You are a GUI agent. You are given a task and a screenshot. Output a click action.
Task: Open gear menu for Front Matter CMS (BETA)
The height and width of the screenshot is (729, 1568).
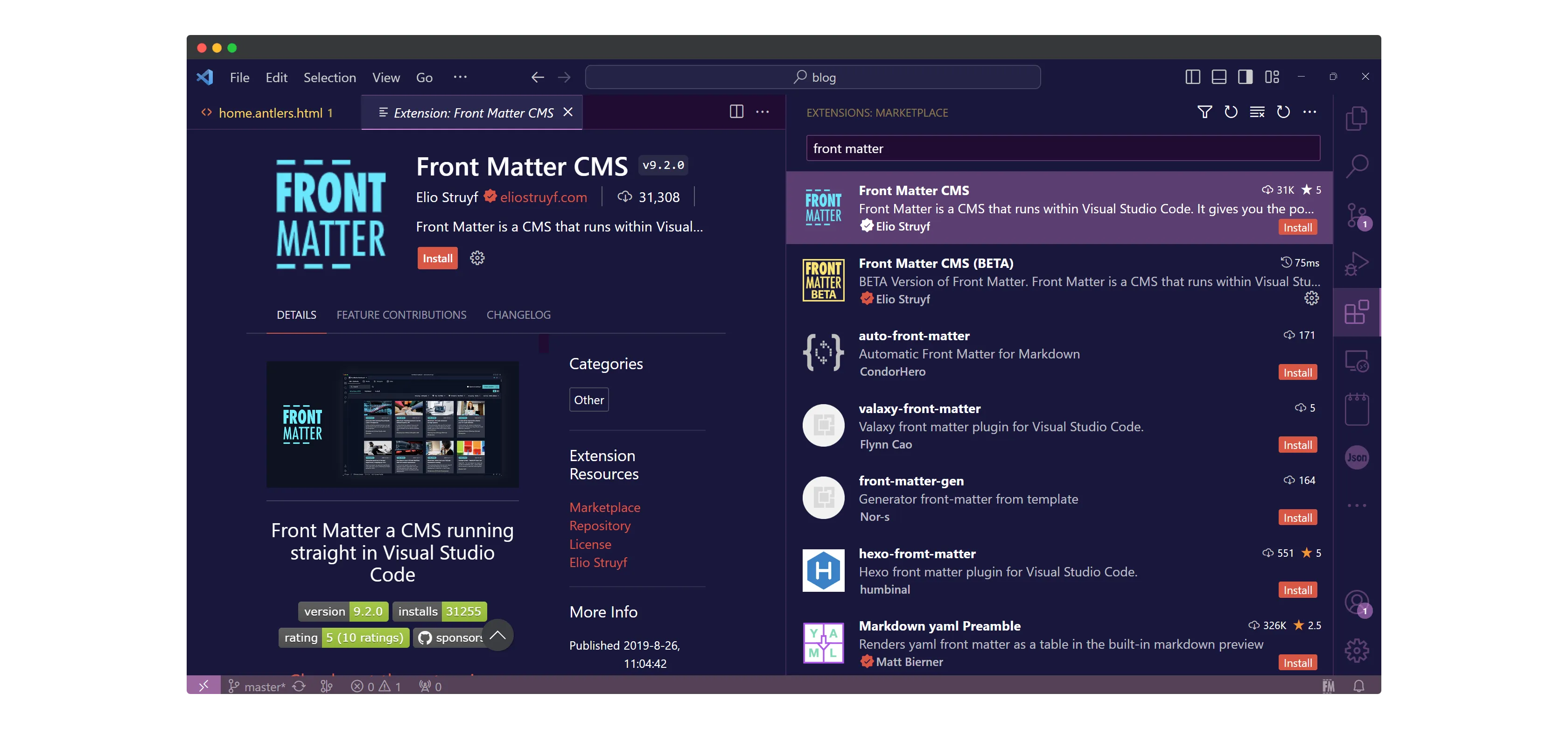tap(1311, 298)
